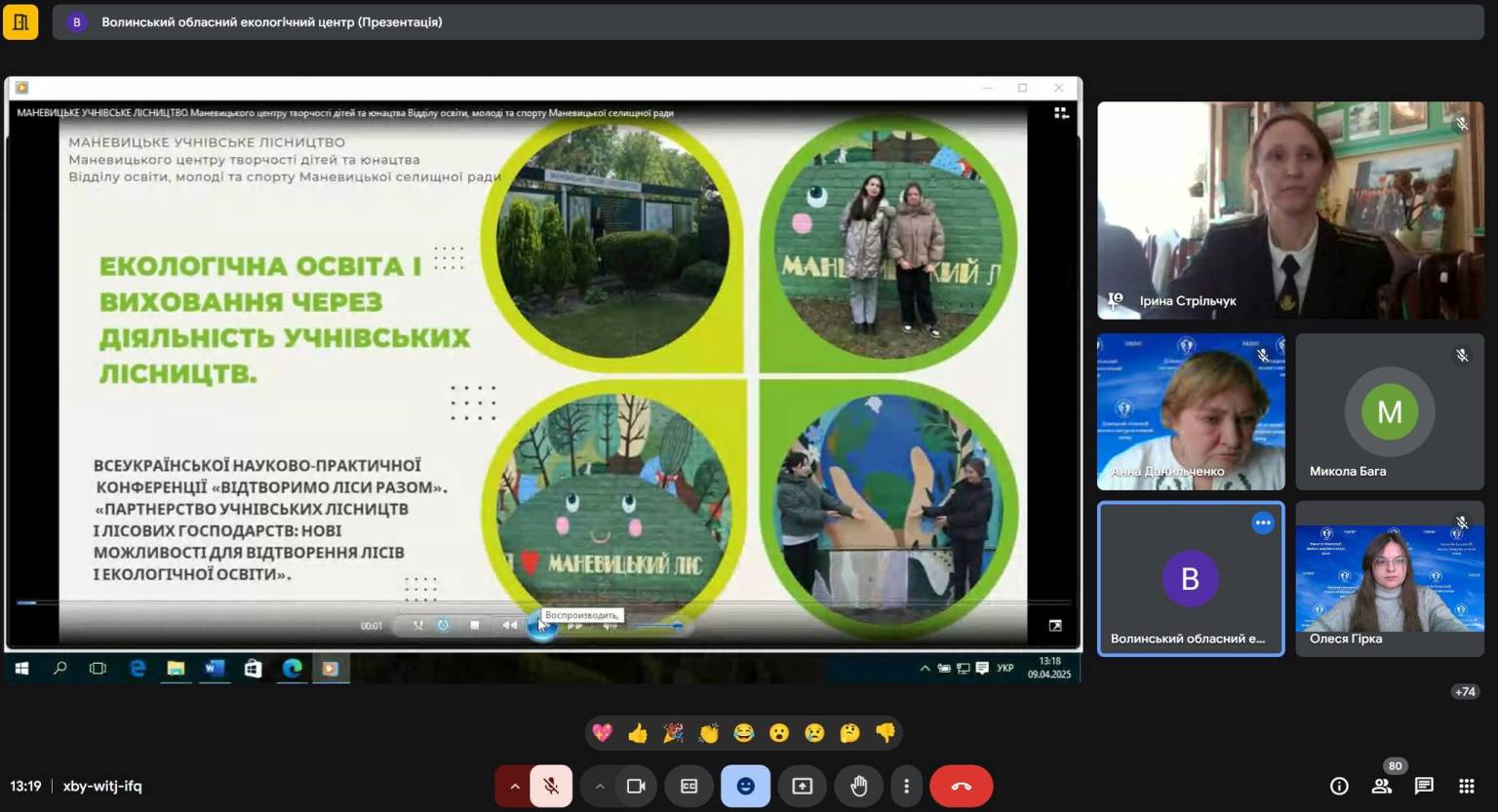This screenshot has width=1498, height=812.
Task: Select Ірина Стрільчук's video tile
Action: point(1289,211)
